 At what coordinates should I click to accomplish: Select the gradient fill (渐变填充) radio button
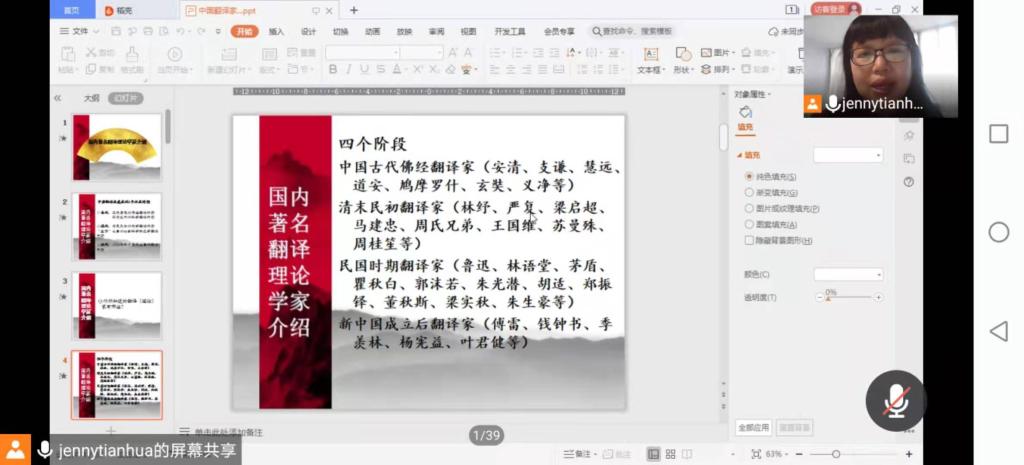coord(749,192)
